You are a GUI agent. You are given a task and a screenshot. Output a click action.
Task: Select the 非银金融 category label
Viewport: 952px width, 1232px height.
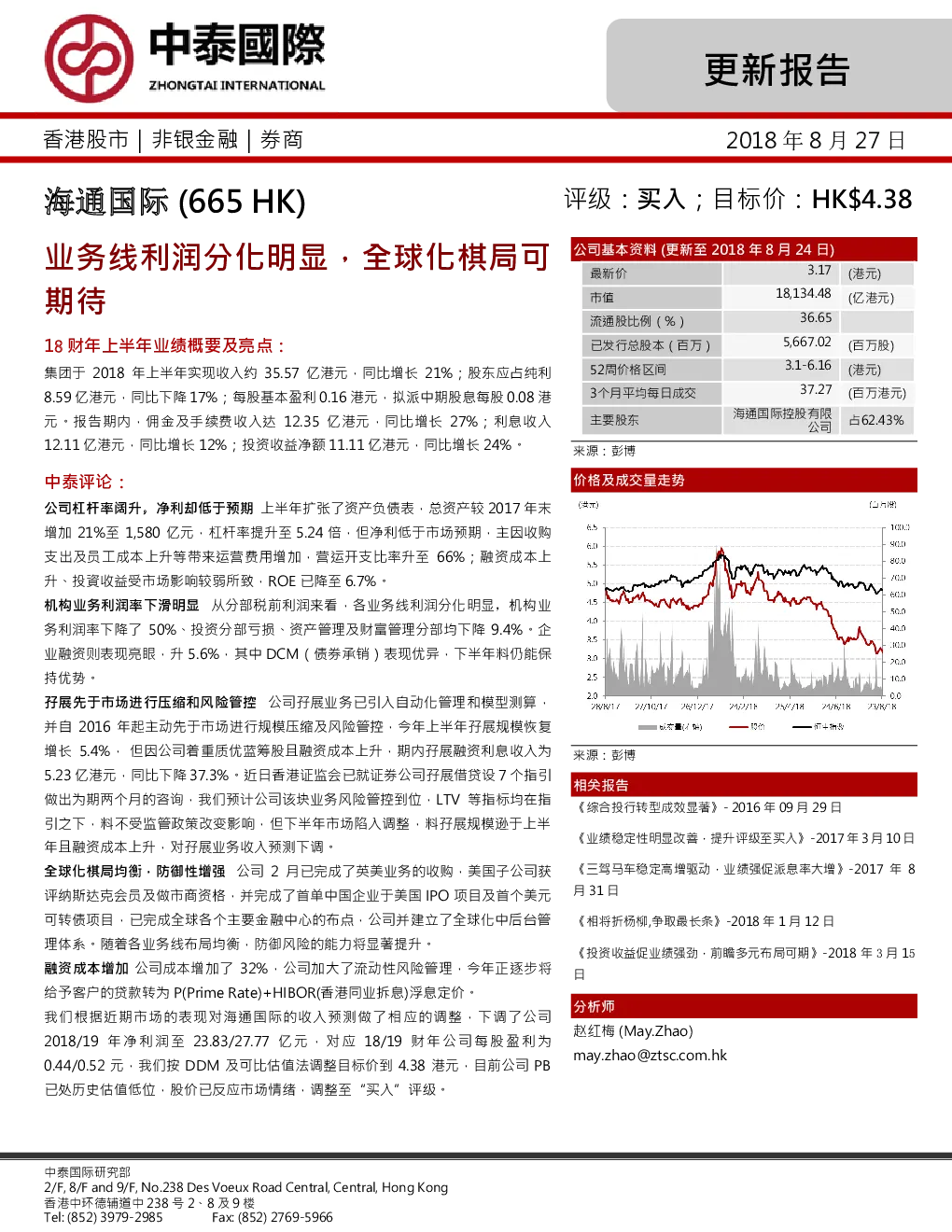(195, 140)
